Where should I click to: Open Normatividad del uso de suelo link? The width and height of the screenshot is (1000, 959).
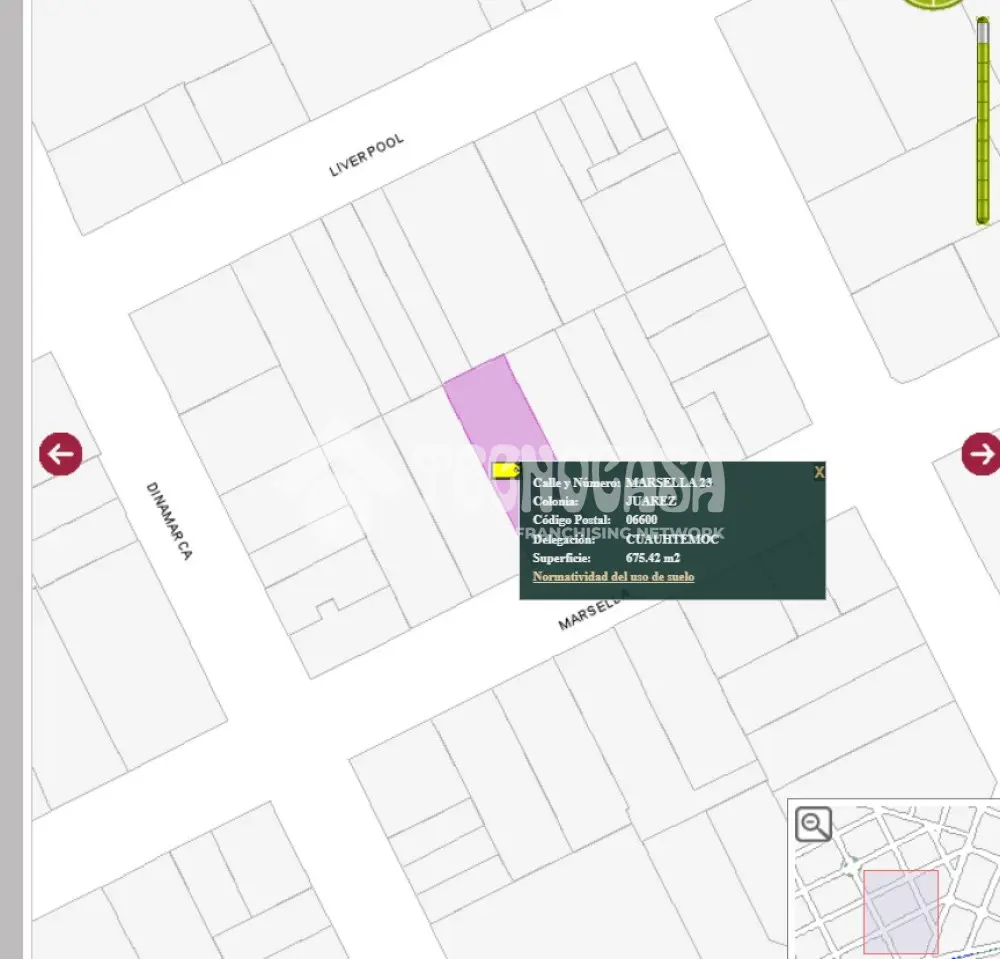[x=614, y=576]
